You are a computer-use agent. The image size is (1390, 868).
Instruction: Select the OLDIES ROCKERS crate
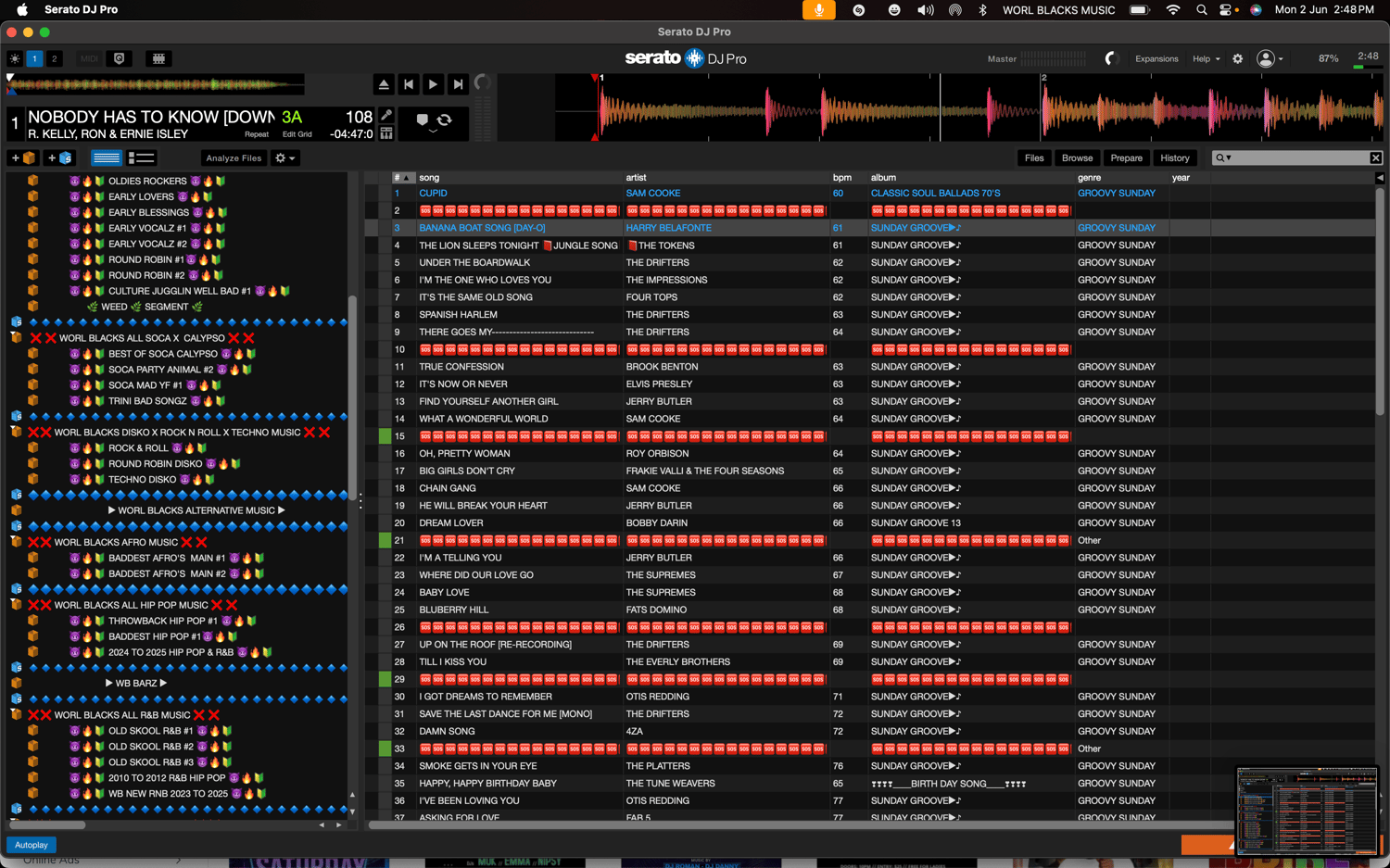tap(147, 182)
